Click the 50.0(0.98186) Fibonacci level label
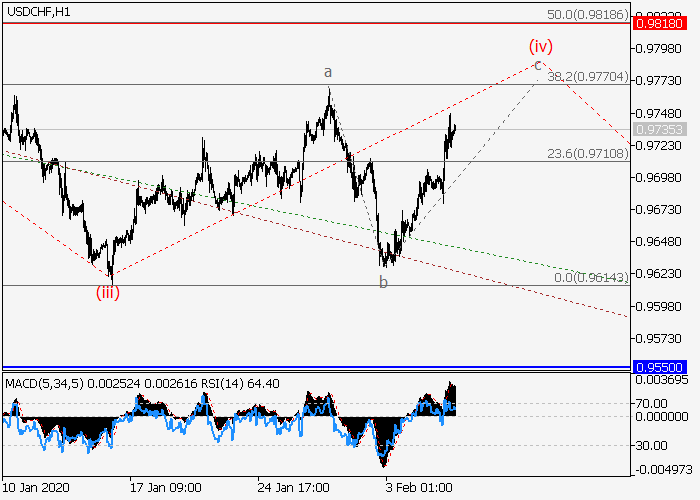This screenshot has height=500, width=700. pos(588,17)
